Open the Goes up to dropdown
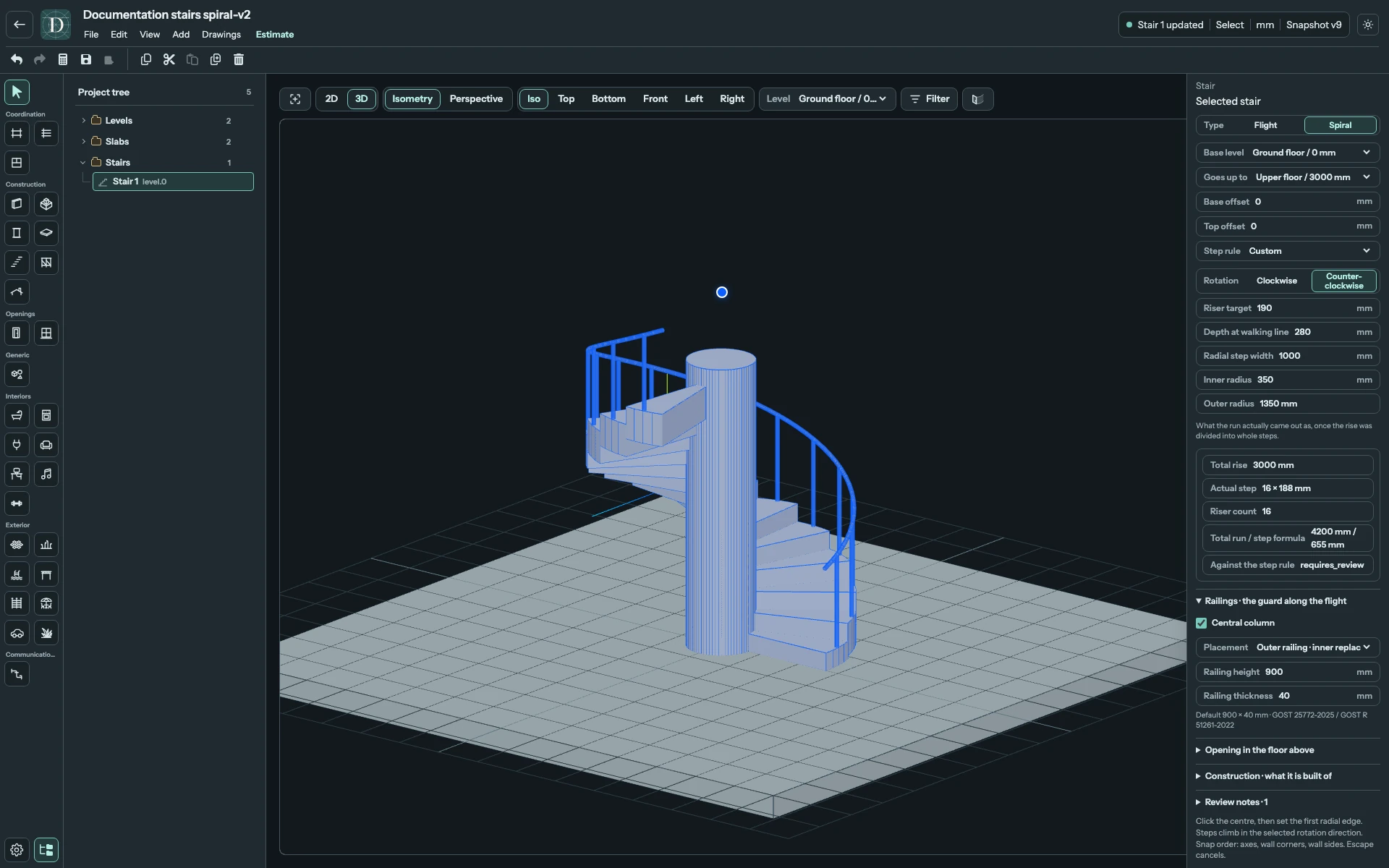This screenshot has width=1389, height=868. (x=1288, y=177)
